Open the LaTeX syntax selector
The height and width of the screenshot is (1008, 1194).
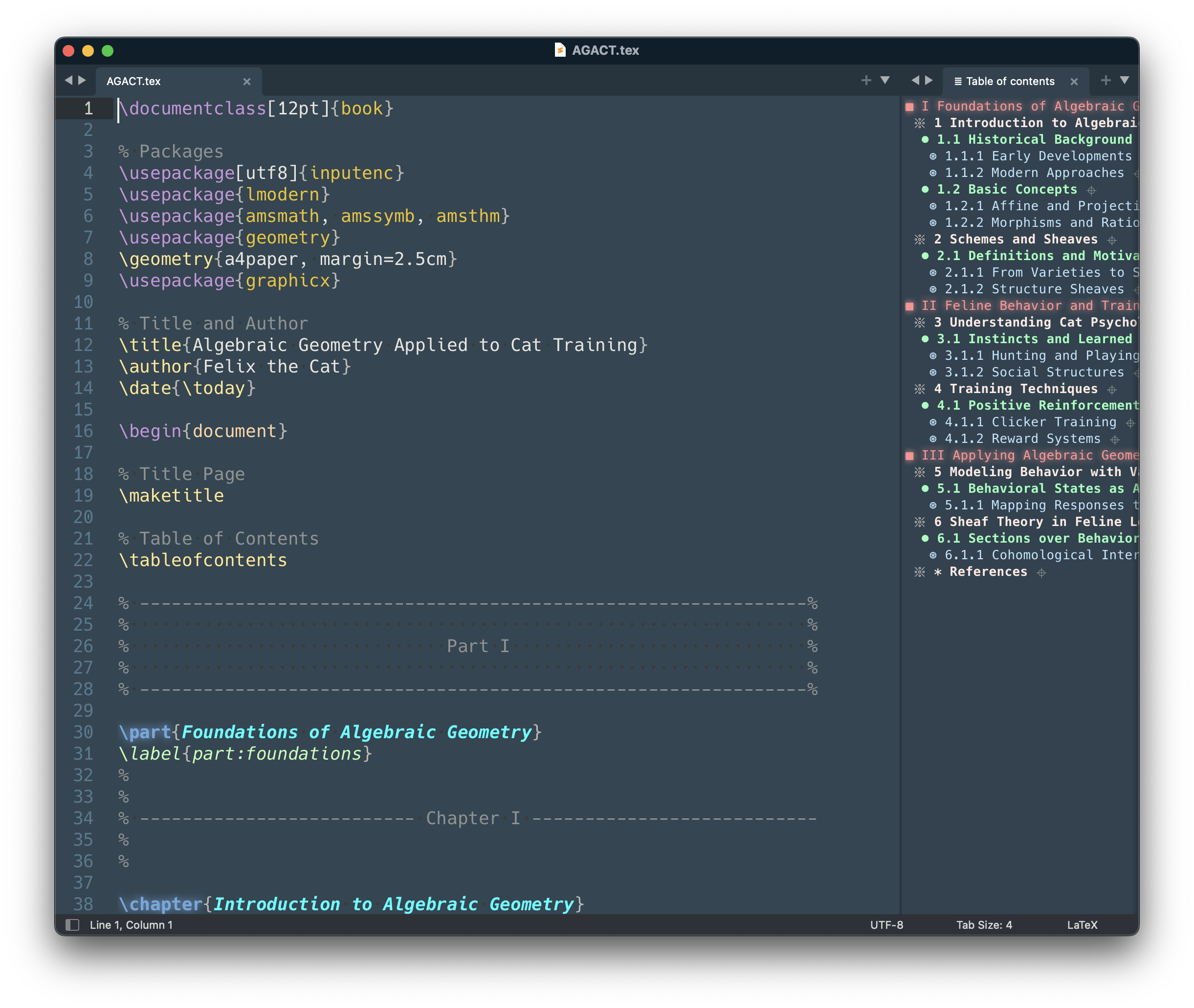pyautogui.click(x=1082, y=924)
